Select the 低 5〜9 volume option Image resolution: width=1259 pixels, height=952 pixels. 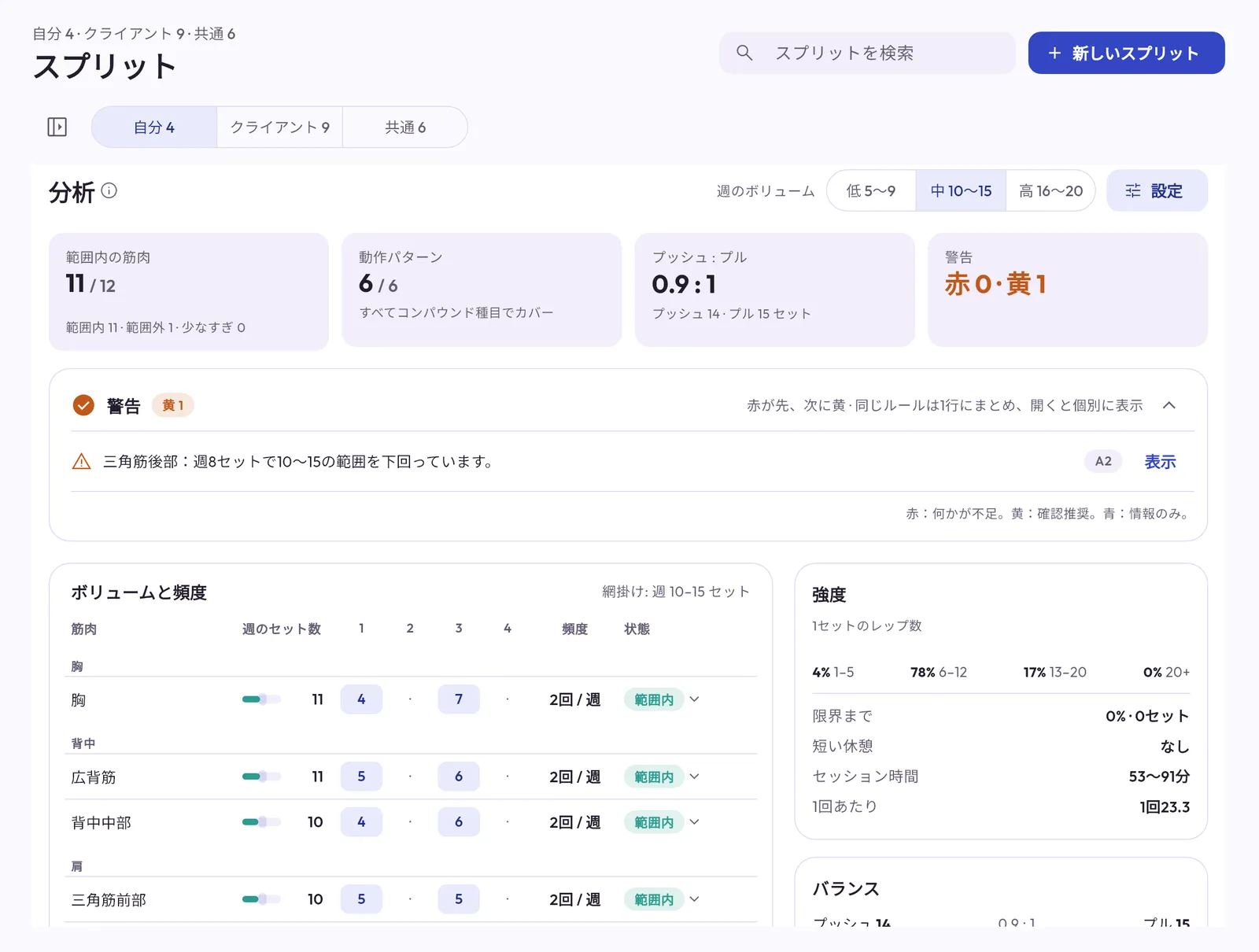tap(871, 190)
